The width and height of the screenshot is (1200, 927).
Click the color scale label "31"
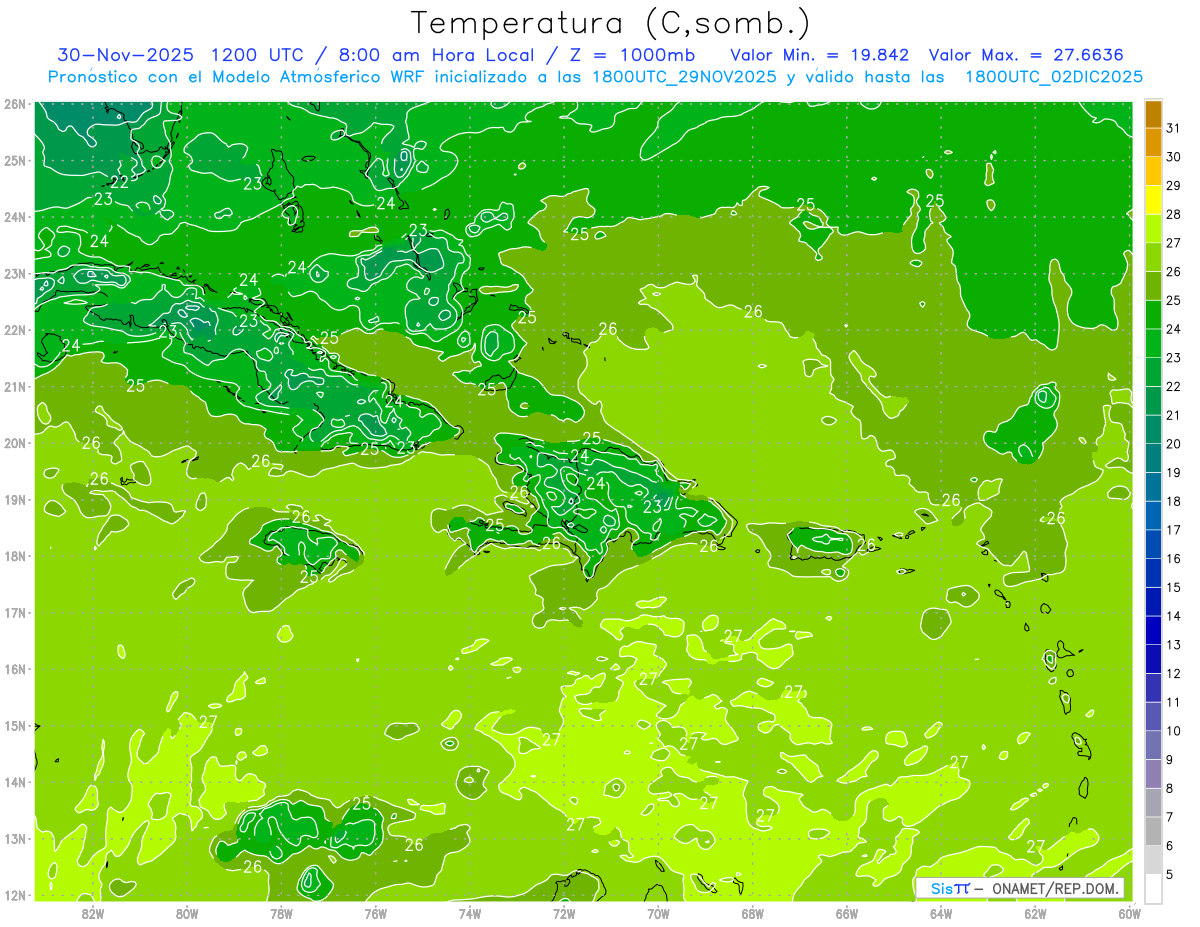[1174, 128]
